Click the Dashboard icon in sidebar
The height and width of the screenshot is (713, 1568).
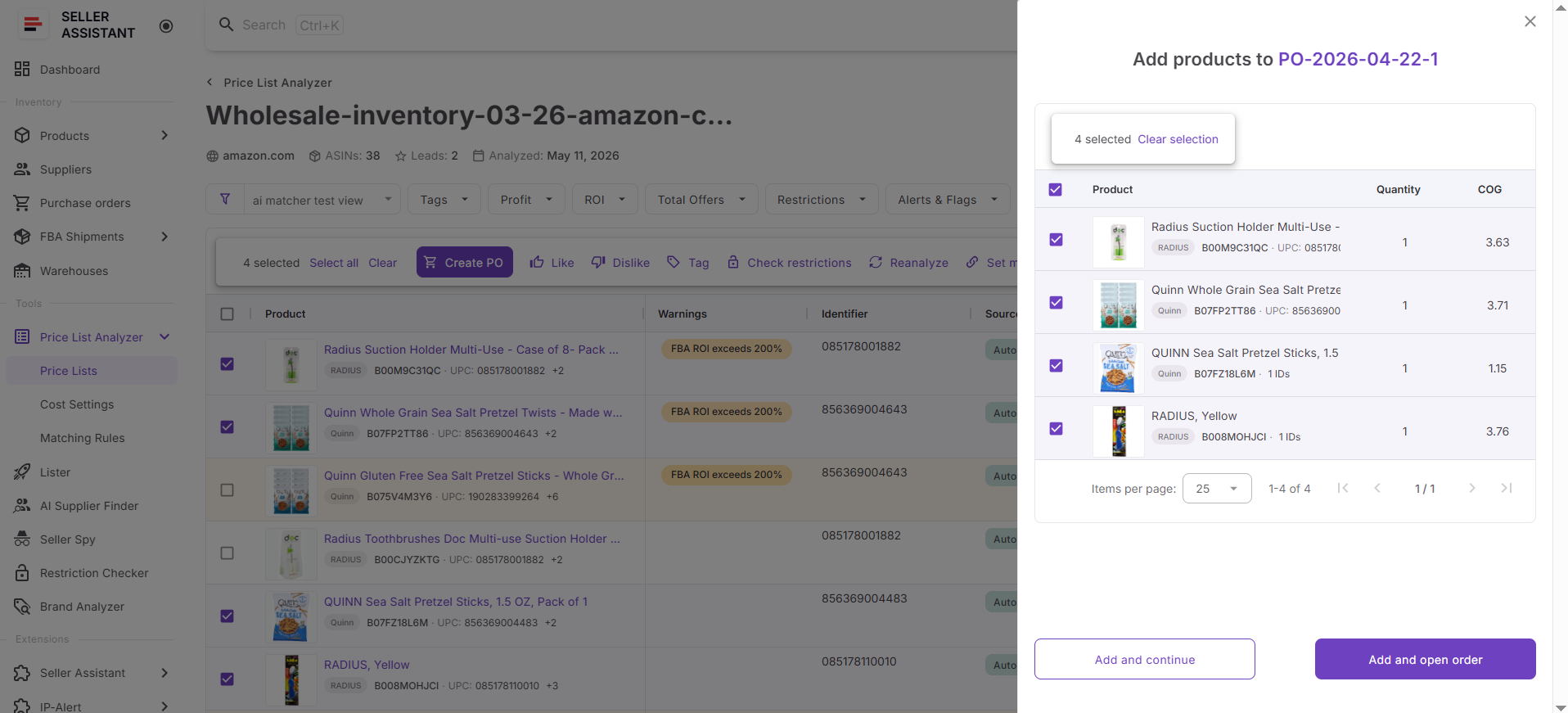[x=22, y=70]
